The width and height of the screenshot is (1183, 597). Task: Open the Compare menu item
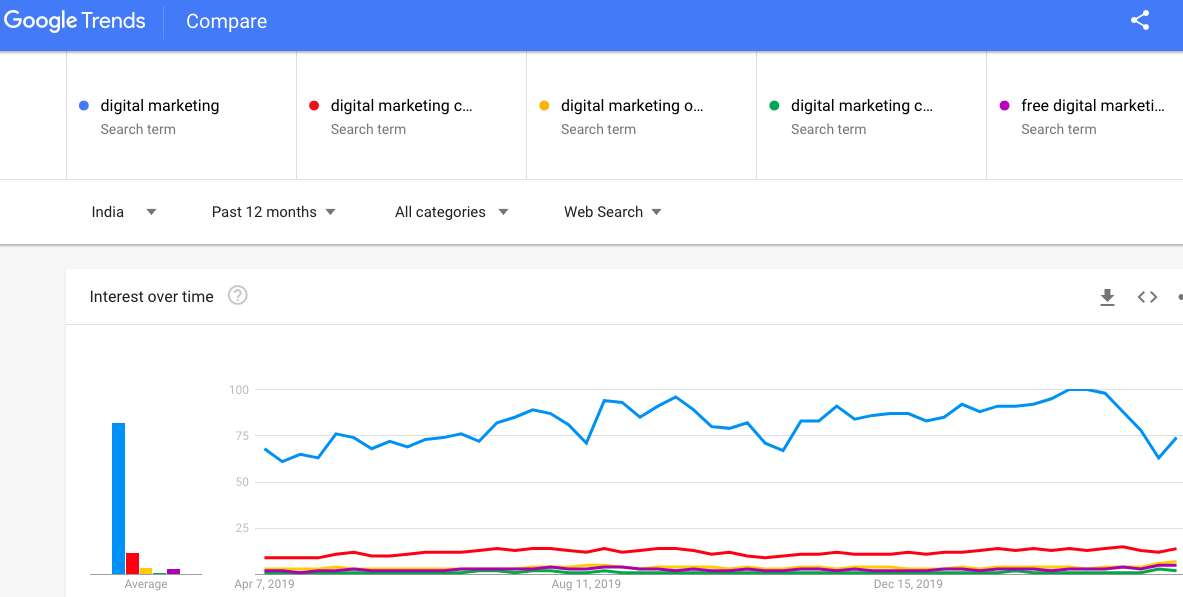pyautogui.click(x=226, y=21)
